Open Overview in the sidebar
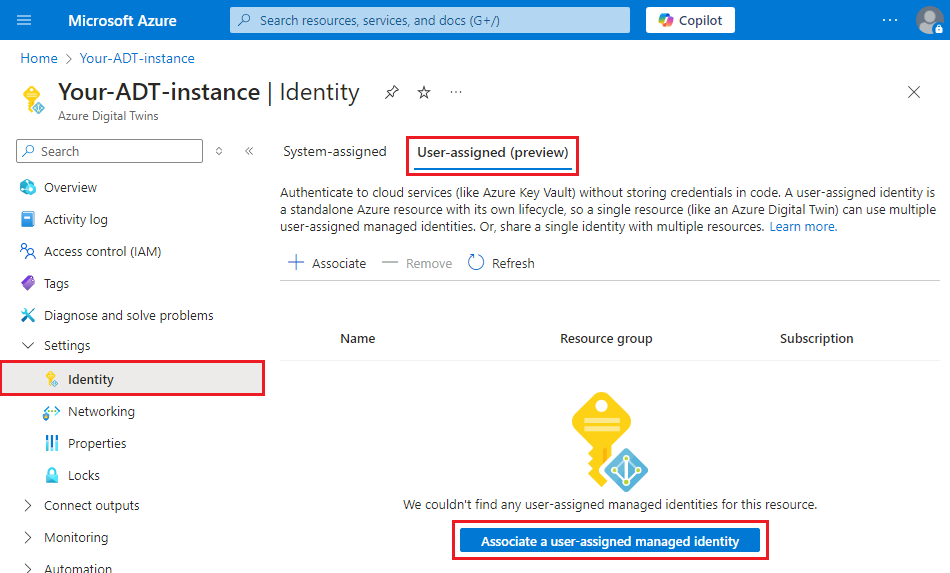This screenshot has width=950, height=573. pos(70,187)
